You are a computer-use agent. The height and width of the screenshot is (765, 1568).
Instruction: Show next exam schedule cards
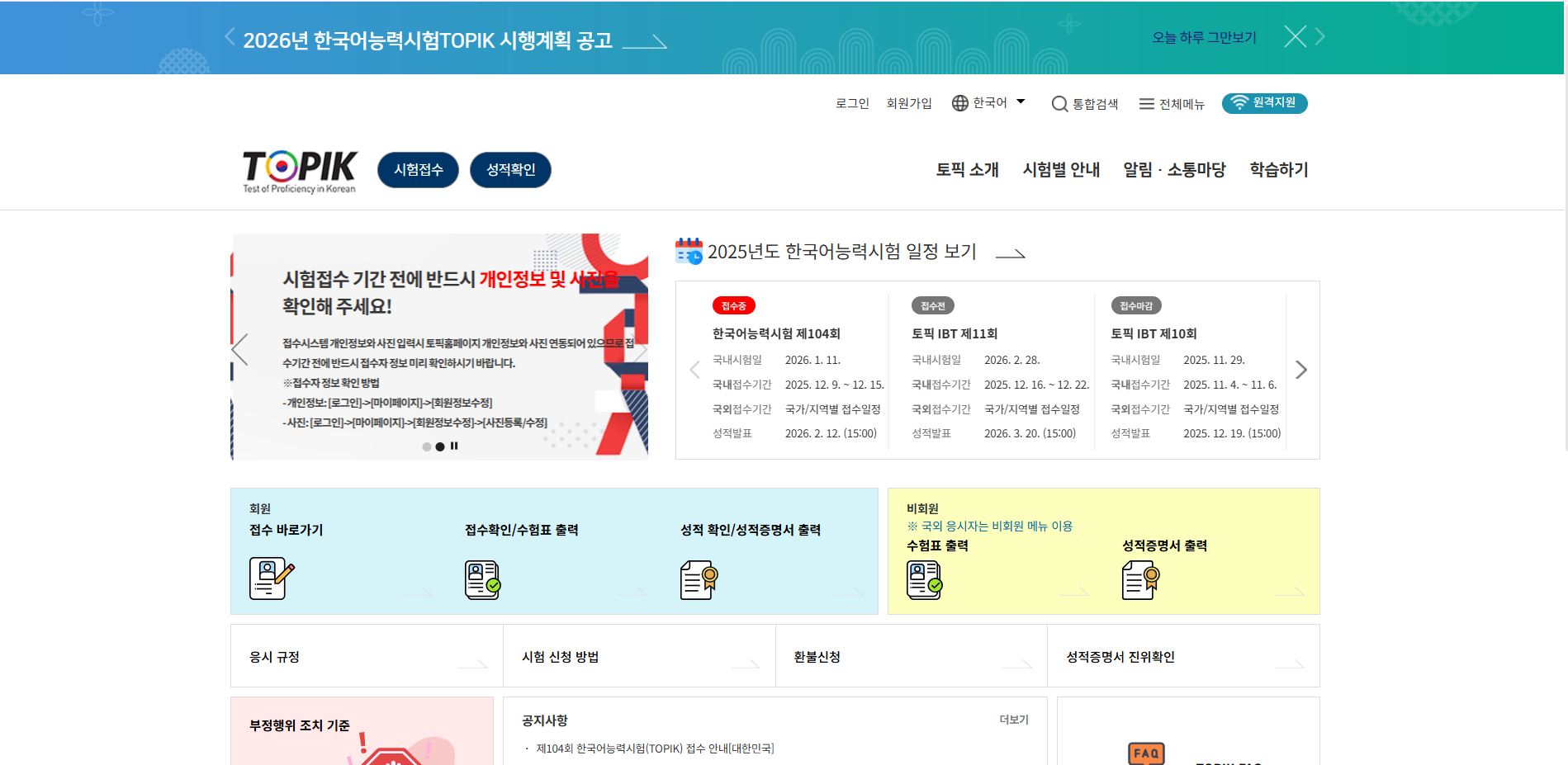pos(1301,370)
